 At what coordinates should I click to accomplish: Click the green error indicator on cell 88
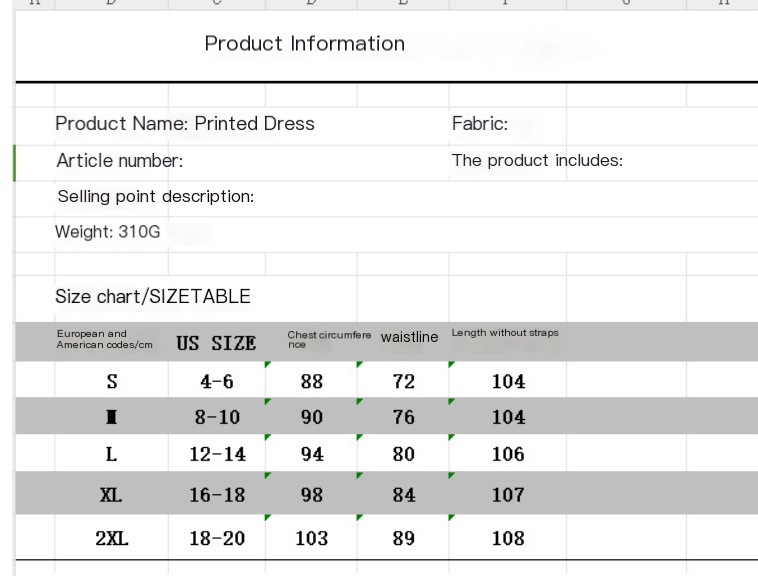[268, 365]
